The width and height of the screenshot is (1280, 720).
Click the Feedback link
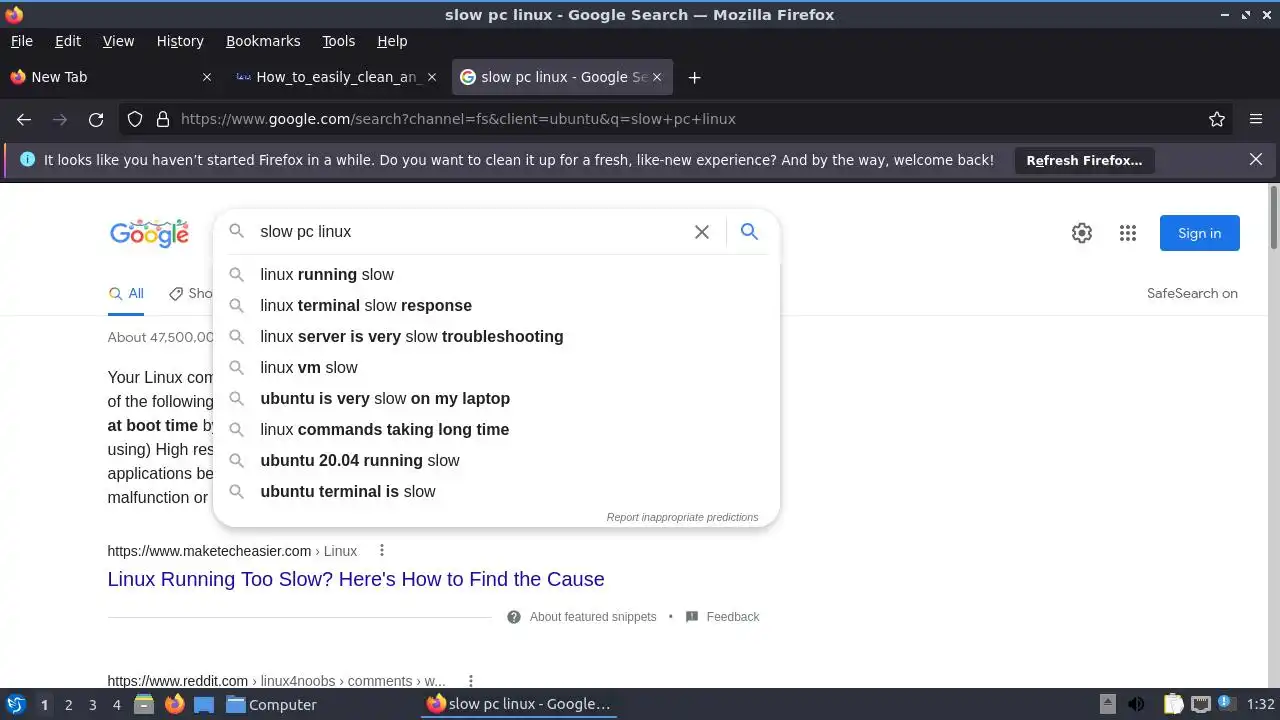733,617
